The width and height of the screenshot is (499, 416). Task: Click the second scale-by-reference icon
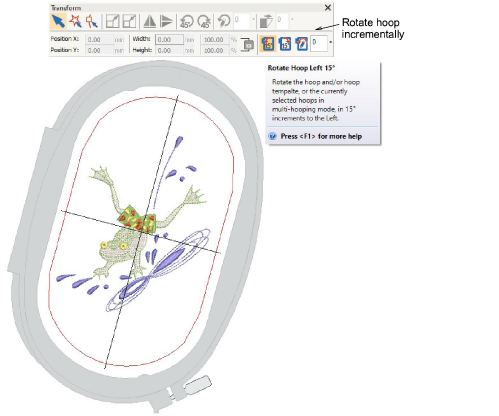(x=129, y=21)
